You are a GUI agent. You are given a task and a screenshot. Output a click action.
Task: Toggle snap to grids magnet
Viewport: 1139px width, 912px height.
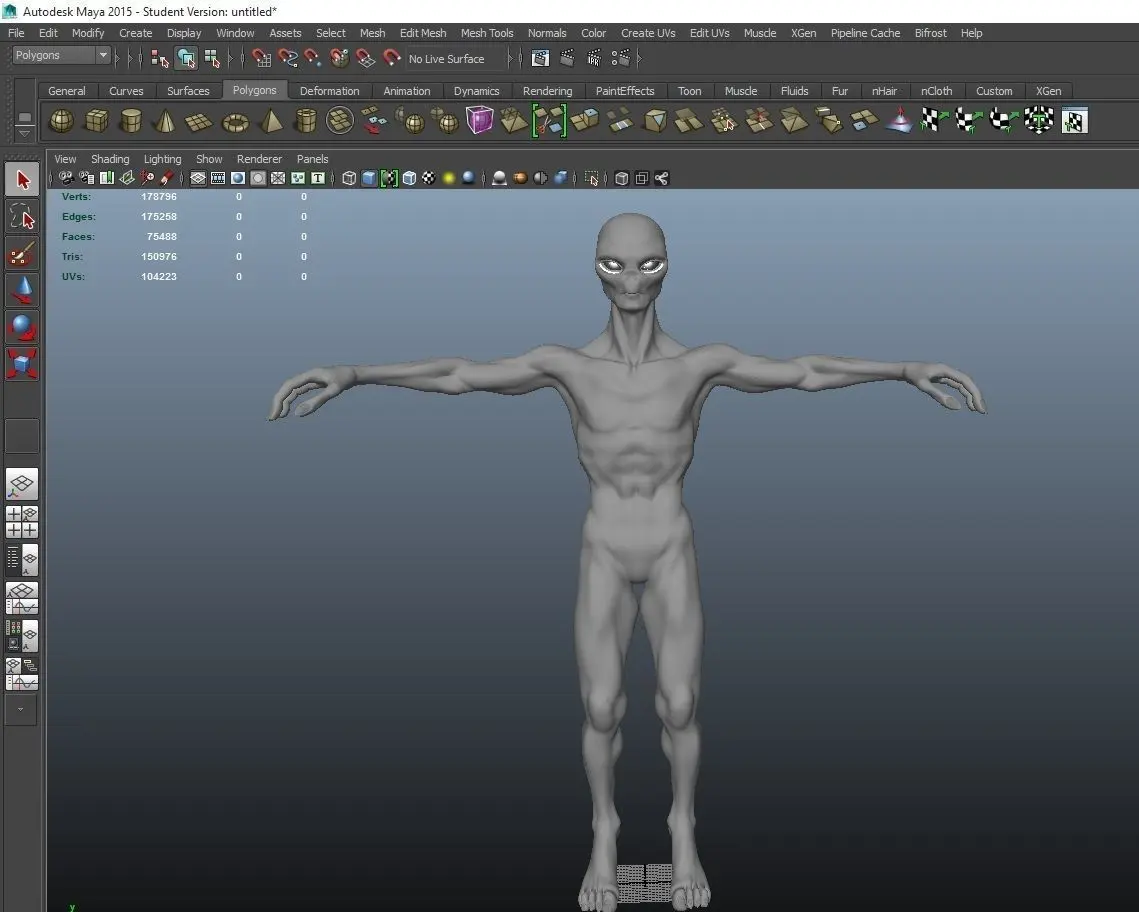262,58
